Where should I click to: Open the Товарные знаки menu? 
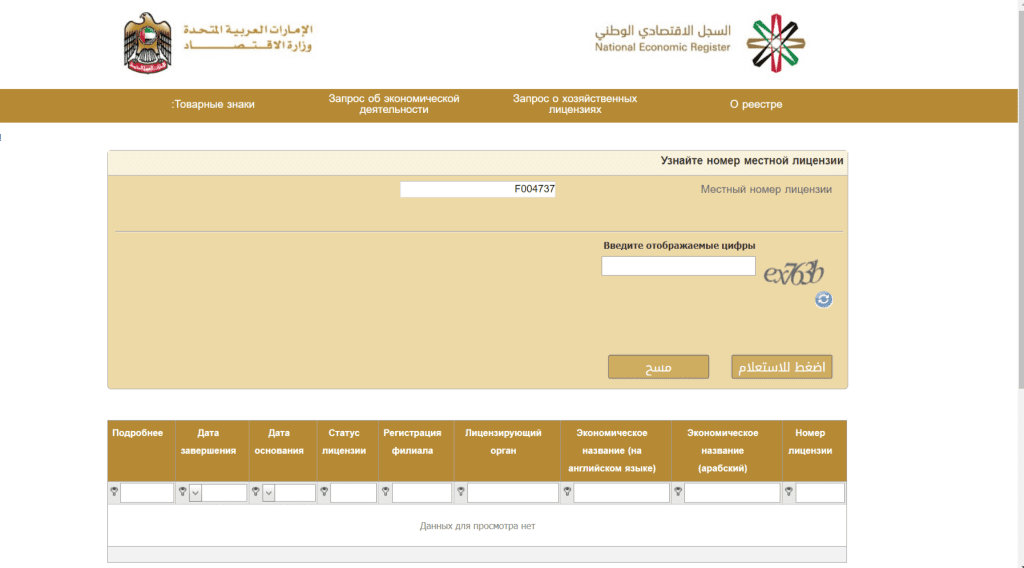213,105
